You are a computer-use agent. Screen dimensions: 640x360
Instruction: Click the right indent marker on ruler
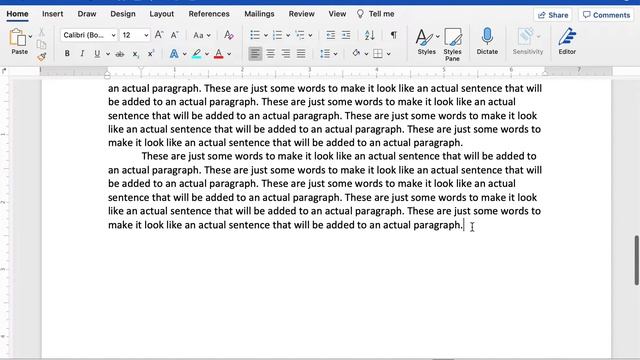click(x=545, y=73)
